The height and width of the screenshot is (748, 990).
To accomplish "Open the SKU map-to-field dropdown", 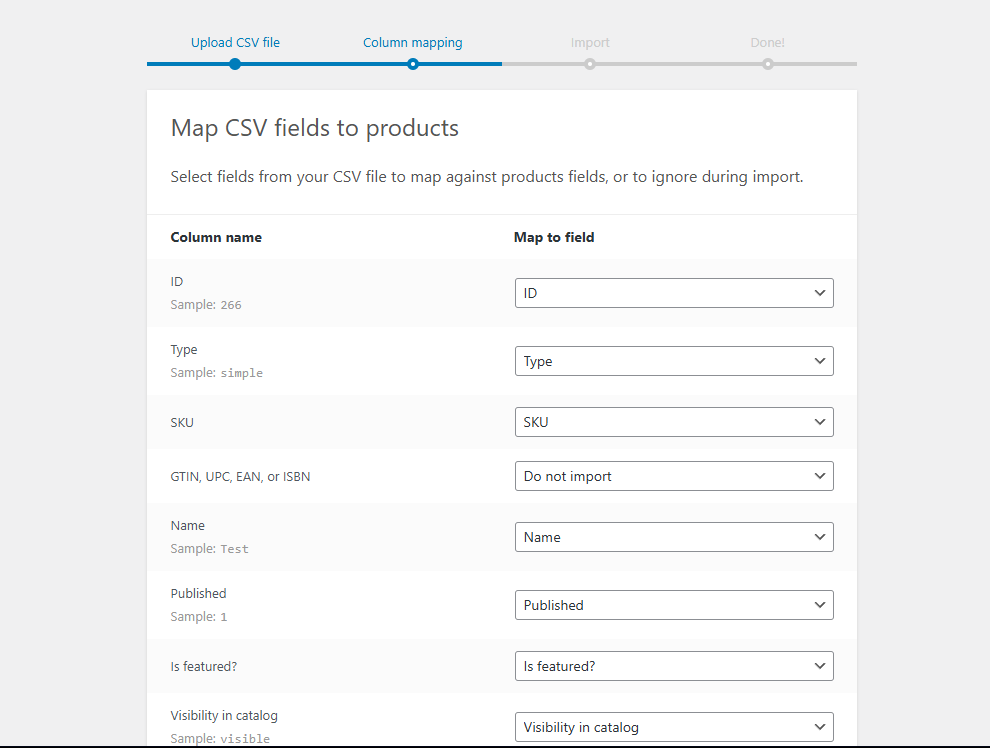I will (673, 422).
